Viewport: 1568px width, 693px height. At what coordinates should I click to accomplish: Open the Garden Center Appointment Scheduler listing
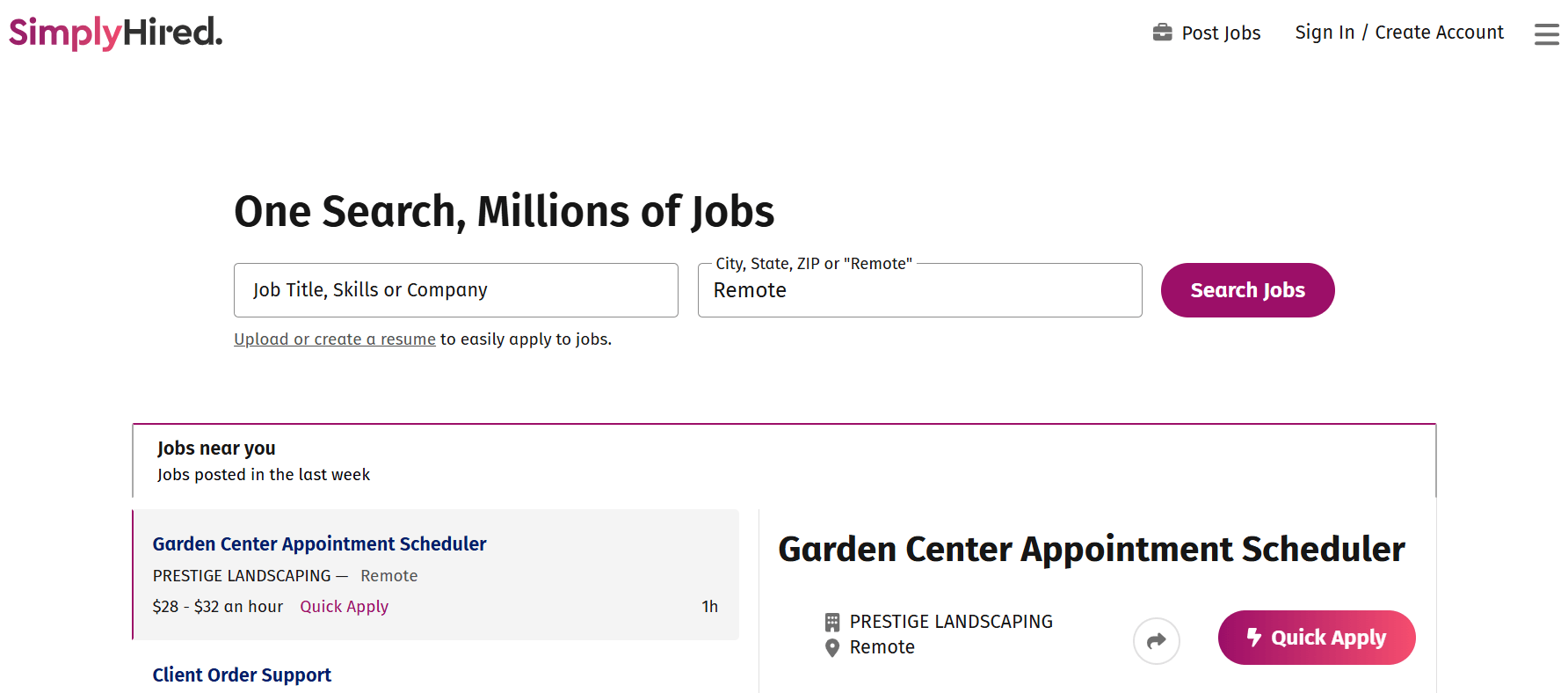pos(319,544)
